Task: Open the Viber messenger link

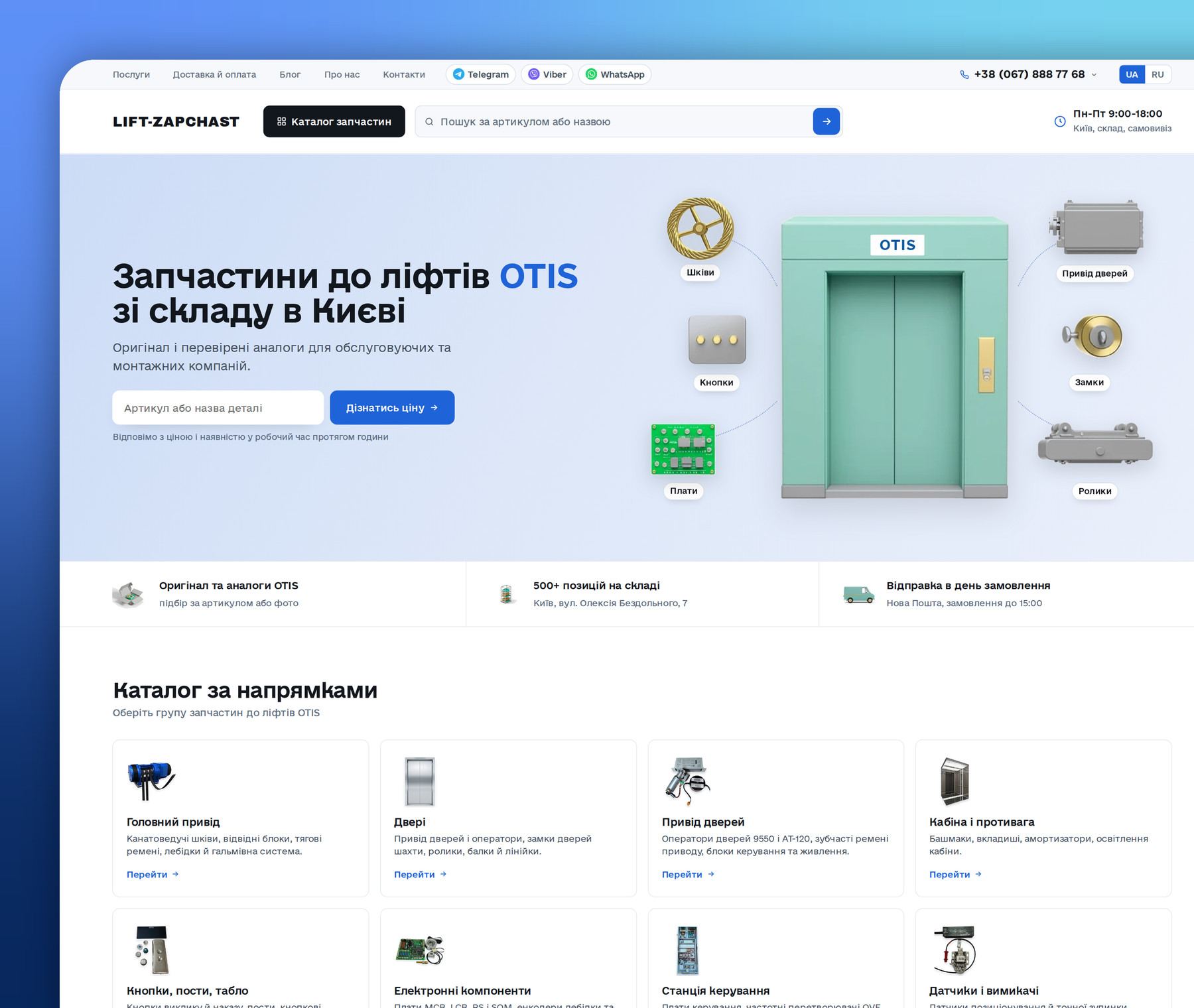Action: (x=547, y=74)
